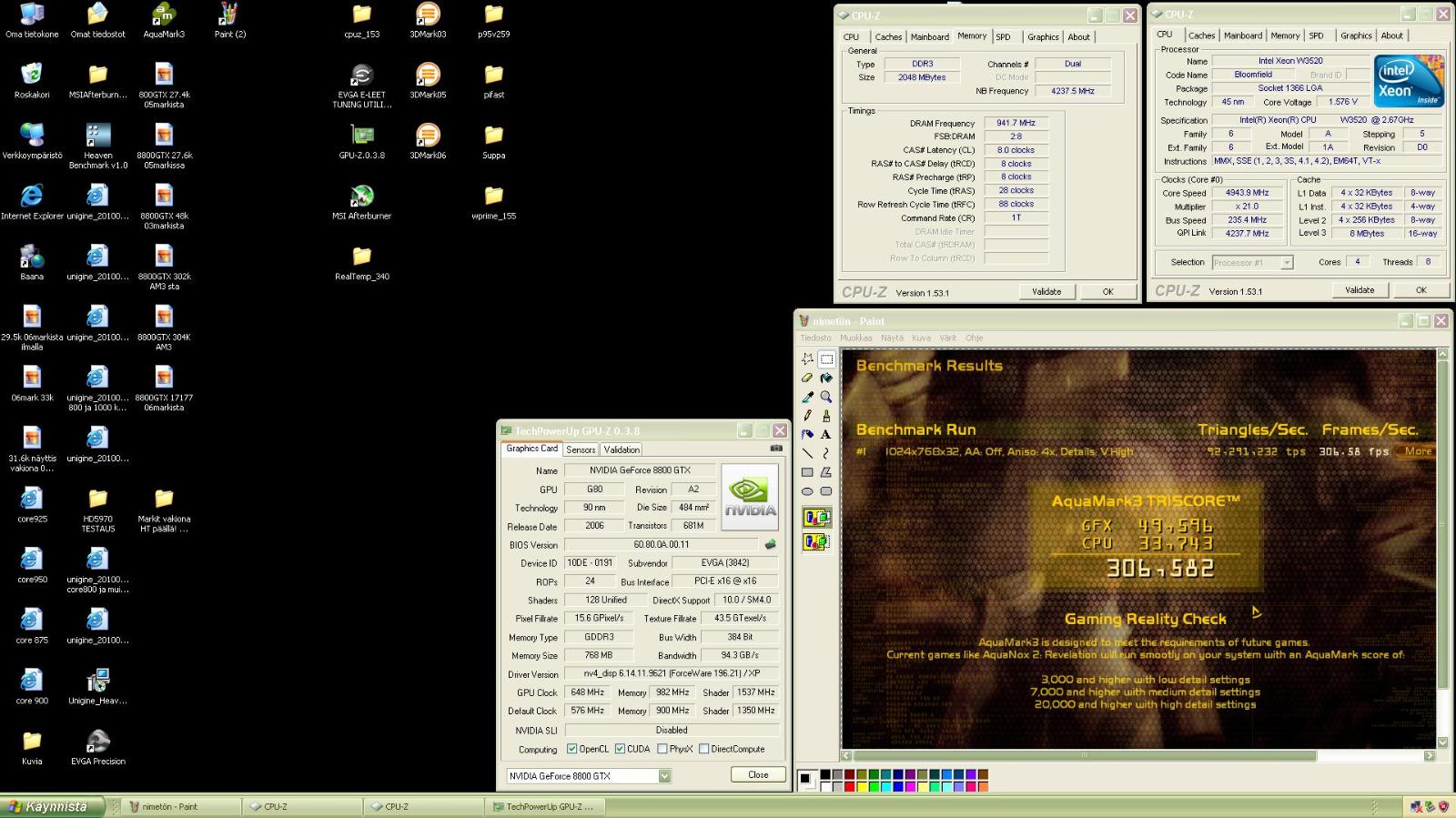Click OK in the CPU-Z processor window
Screen dimensions: 1456x818
[x=1421, y=290]
